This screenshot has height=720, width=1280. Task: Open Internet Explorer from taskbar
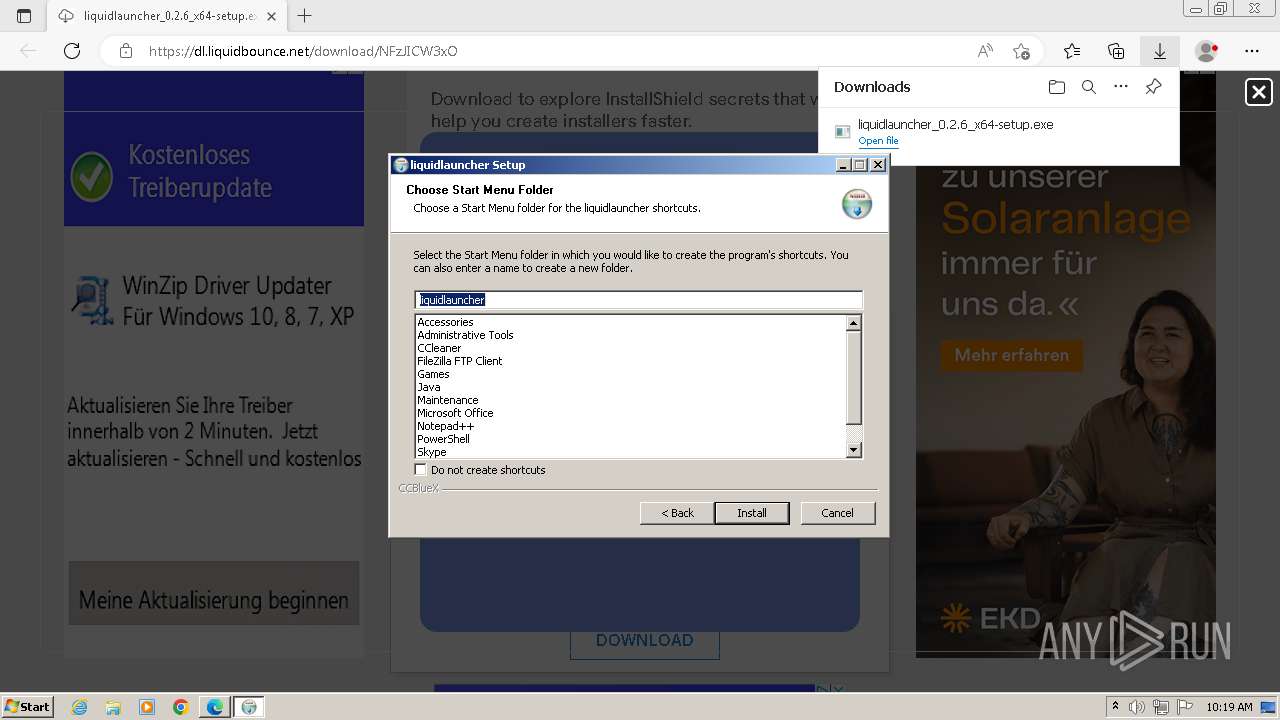80,707
